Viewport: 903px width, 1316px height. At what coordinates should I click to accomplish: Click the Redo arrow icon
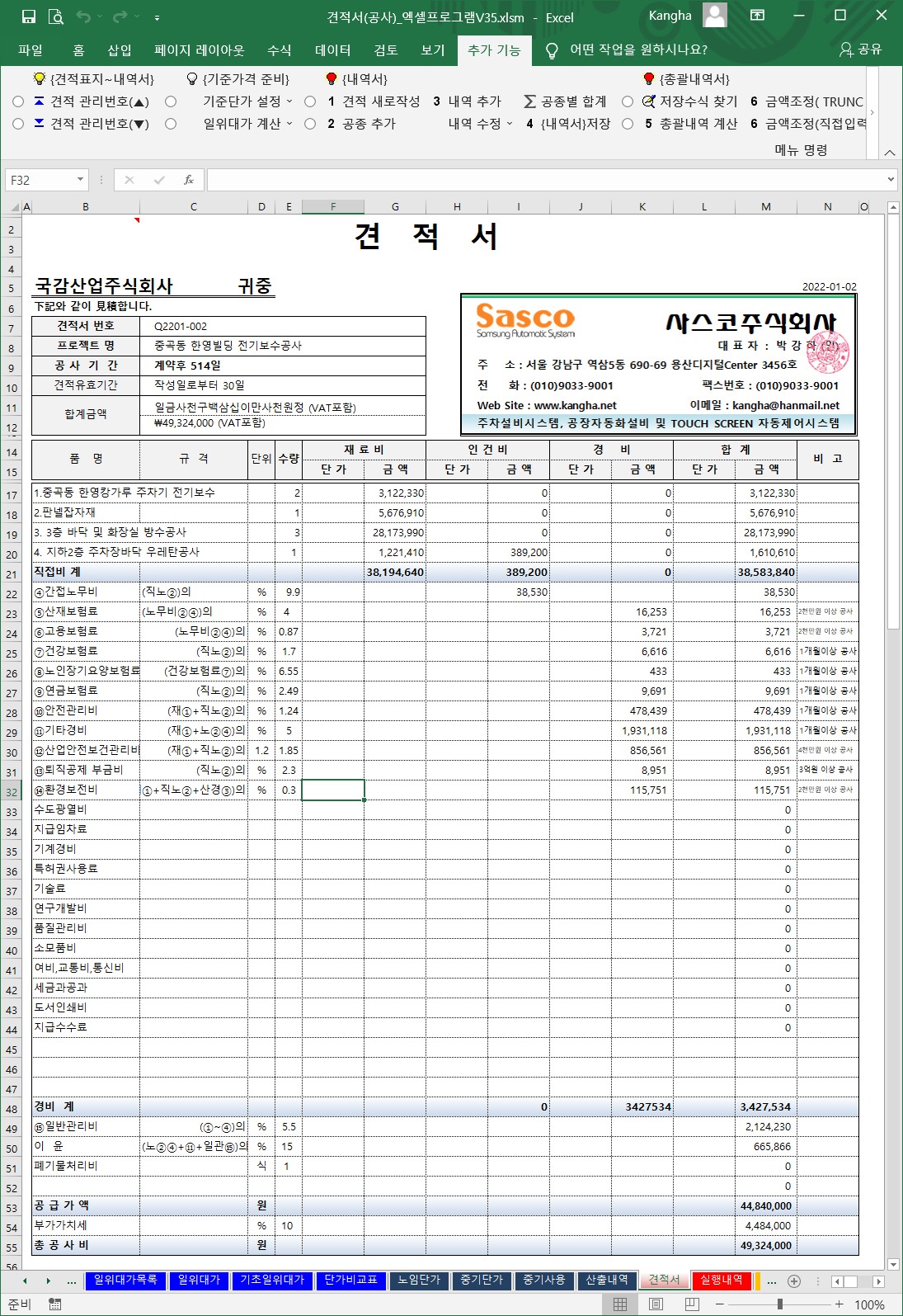tap(120, 17)
